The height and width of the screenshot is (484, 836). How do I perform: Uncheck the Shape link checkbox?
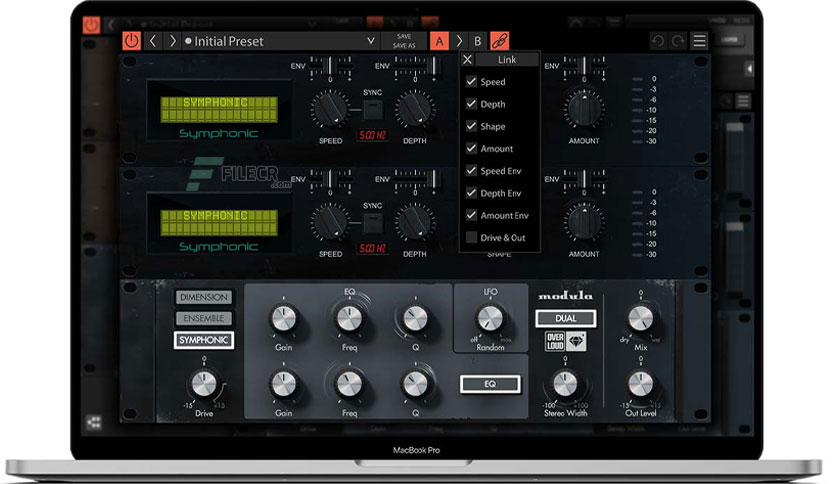(471, 126)
